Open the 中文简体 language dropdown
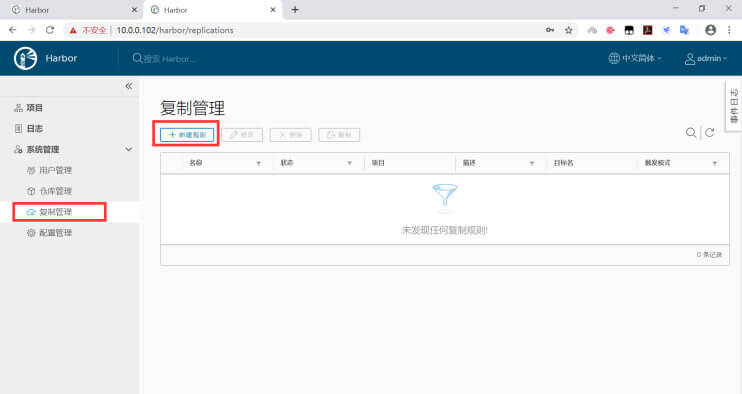 (x=635, y=59)
